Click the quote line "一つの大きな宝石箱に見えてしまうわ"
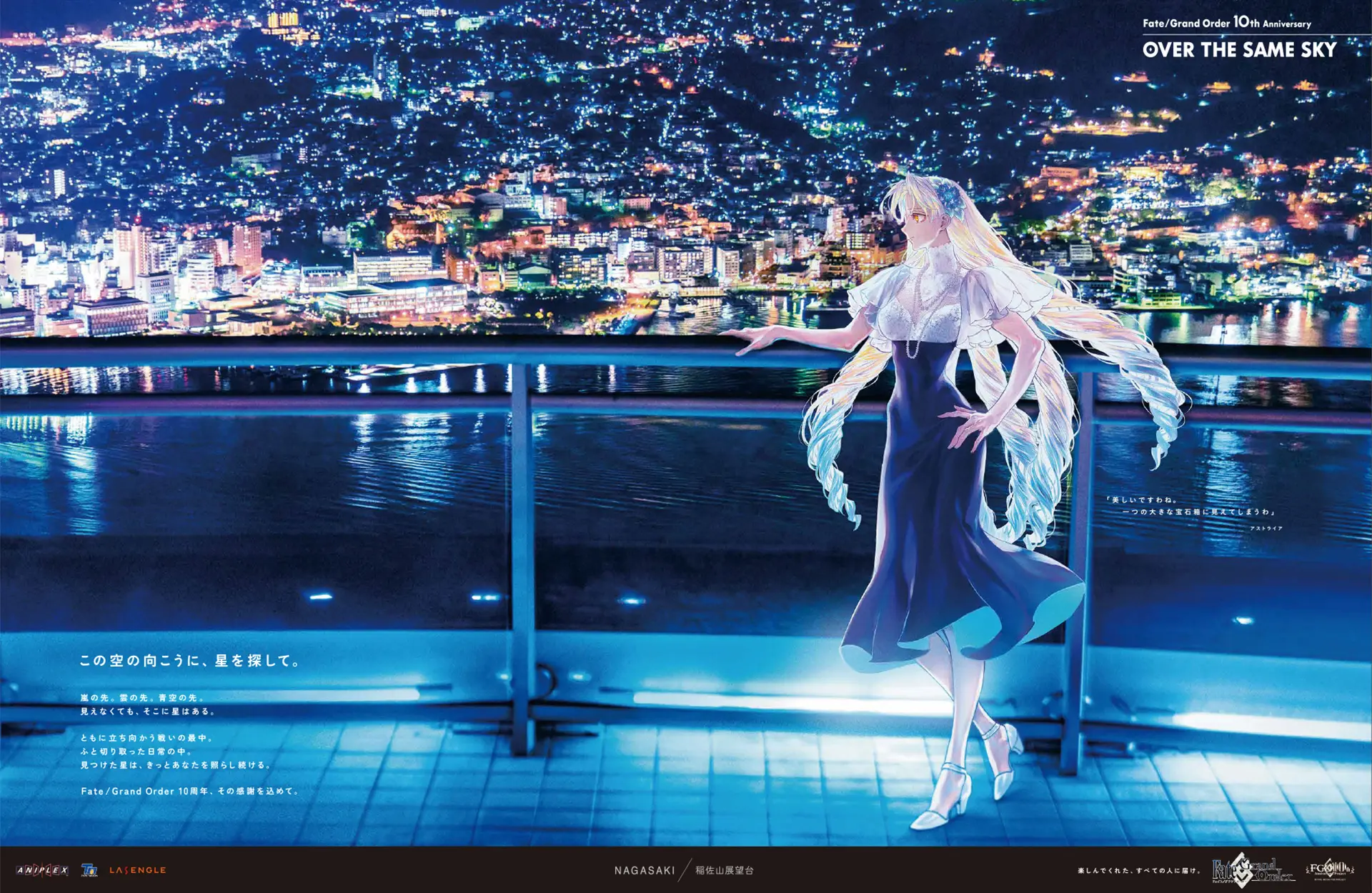Viewport: 1372px width, 893px height. [x=1199, y=512]
